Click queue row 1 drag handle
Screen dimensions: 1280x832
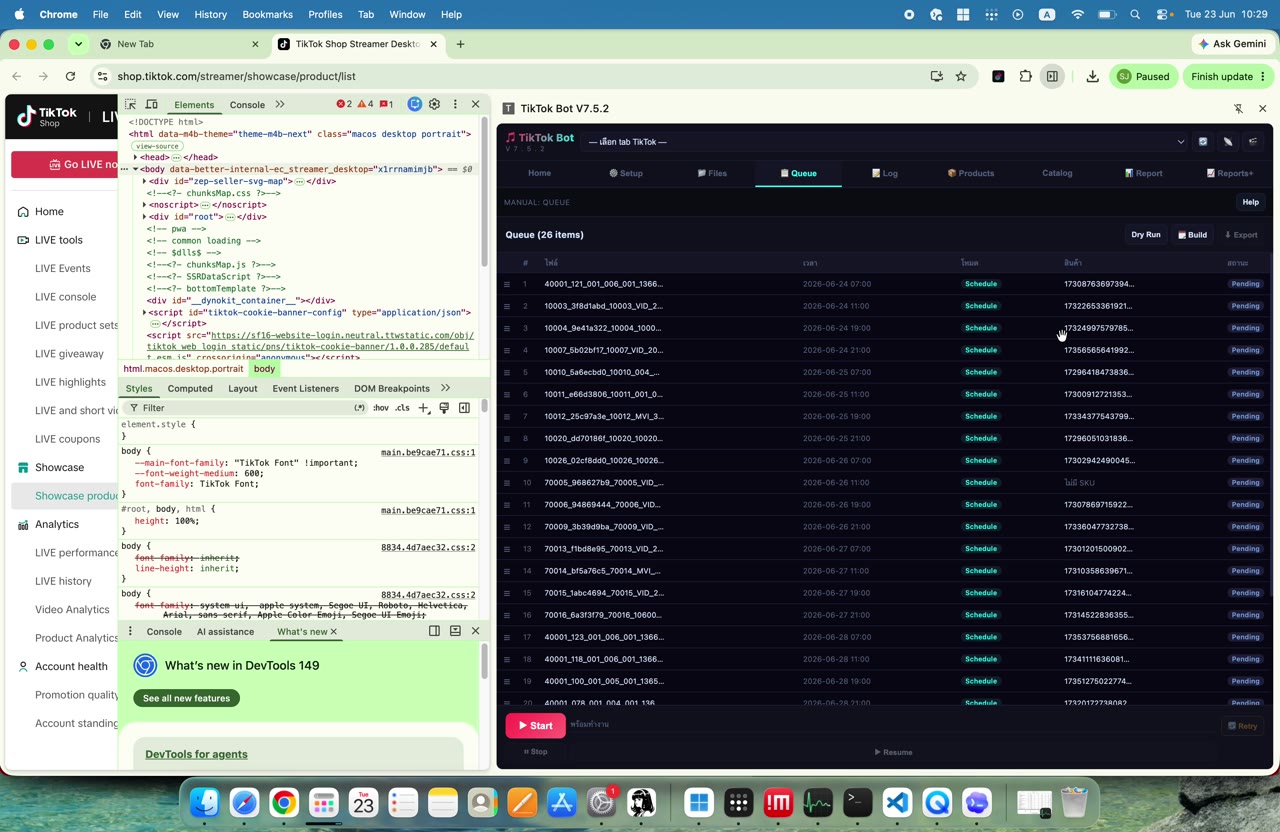click(507, 284)
